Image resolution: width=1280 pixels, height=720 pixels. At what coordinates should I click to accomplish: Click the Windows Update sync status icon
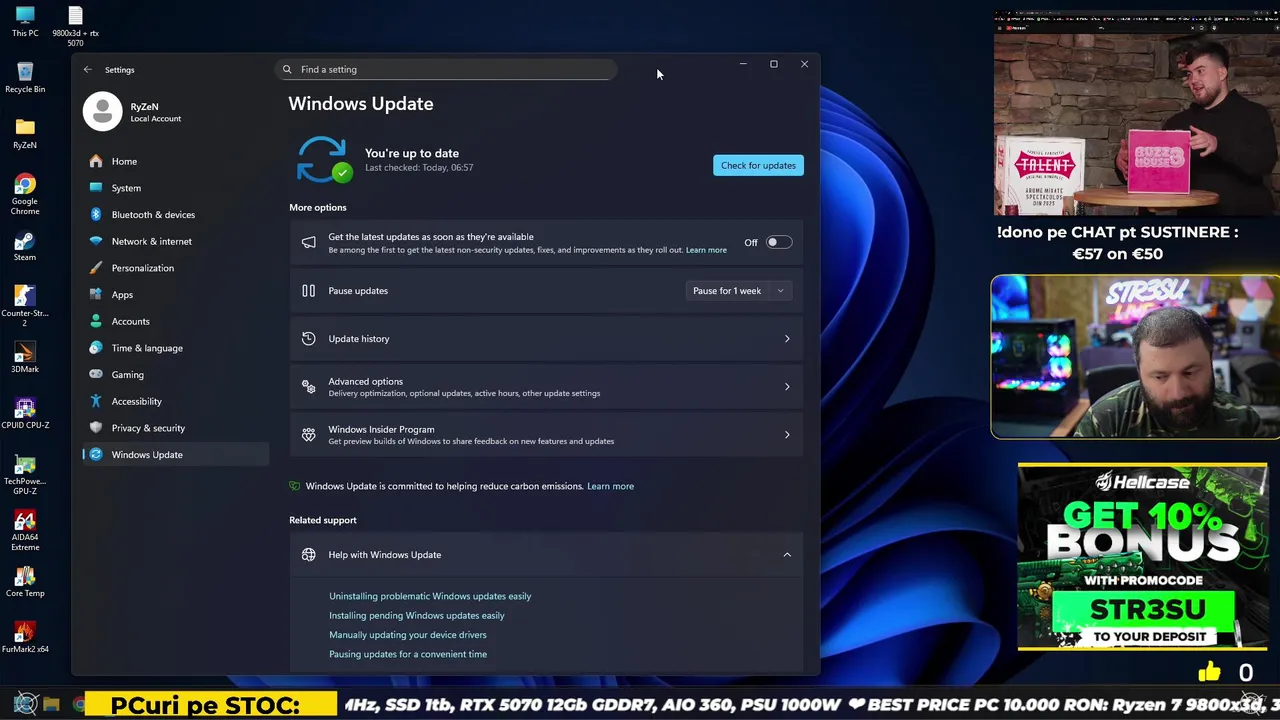coord(323,160)
